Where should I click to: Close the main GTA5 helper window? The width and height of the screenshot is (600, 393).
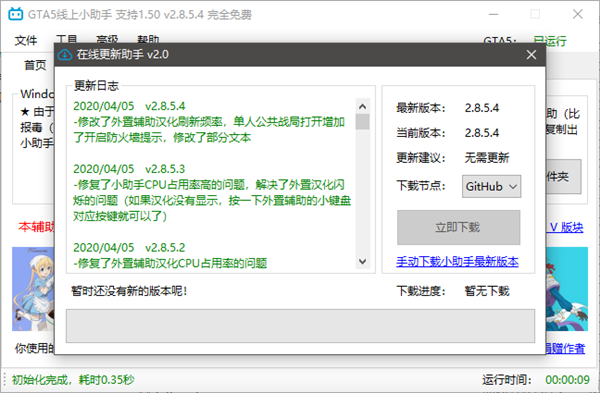click(x=578, y=15)
